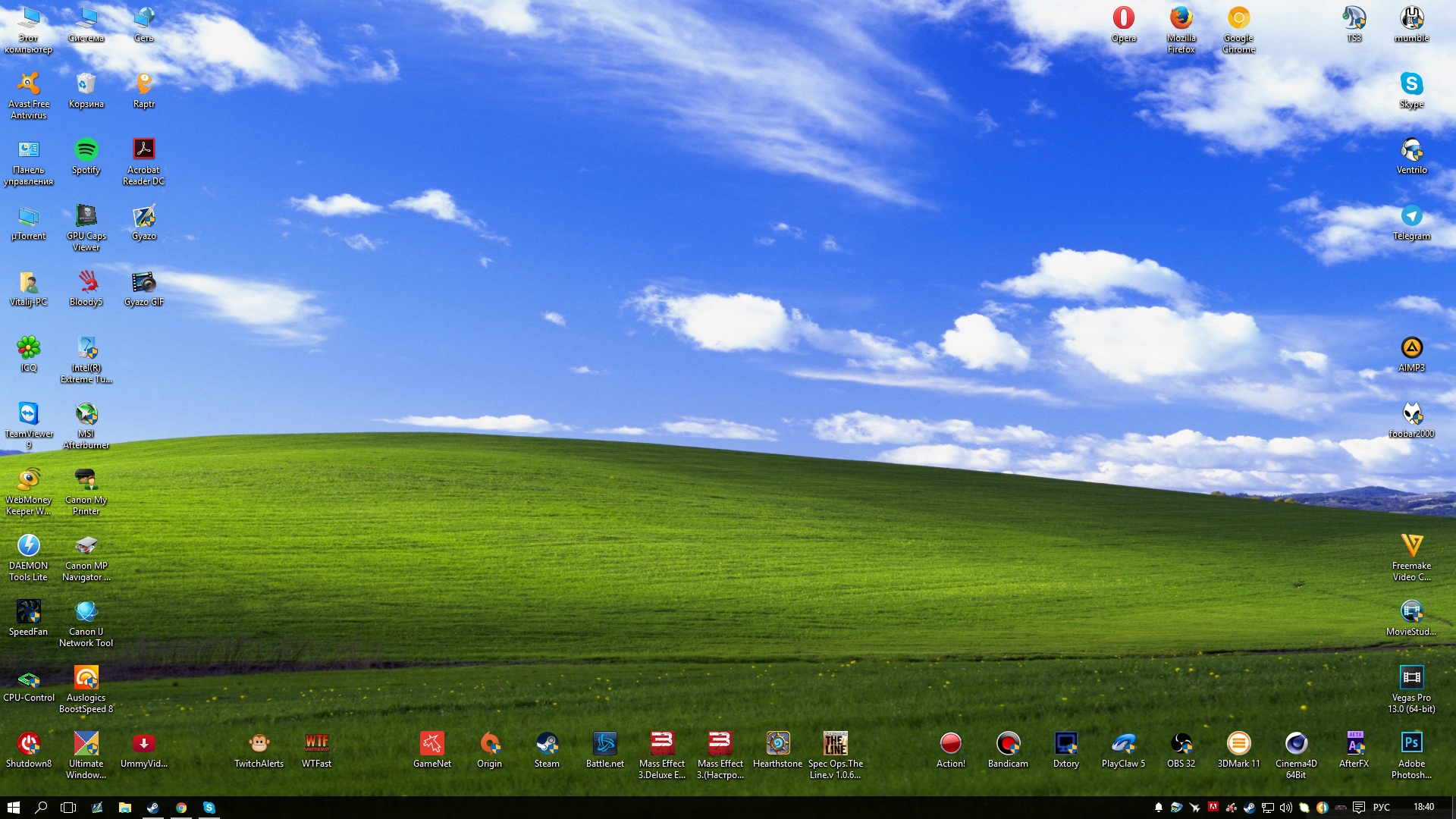Open the Spotify desktop shortcut

point(86,149)
